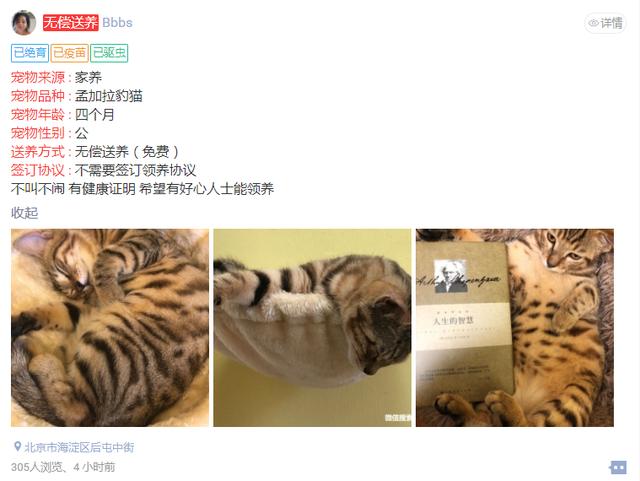
Task: Select the red 无偿送养 badge
Action: (x=71, y=22)
